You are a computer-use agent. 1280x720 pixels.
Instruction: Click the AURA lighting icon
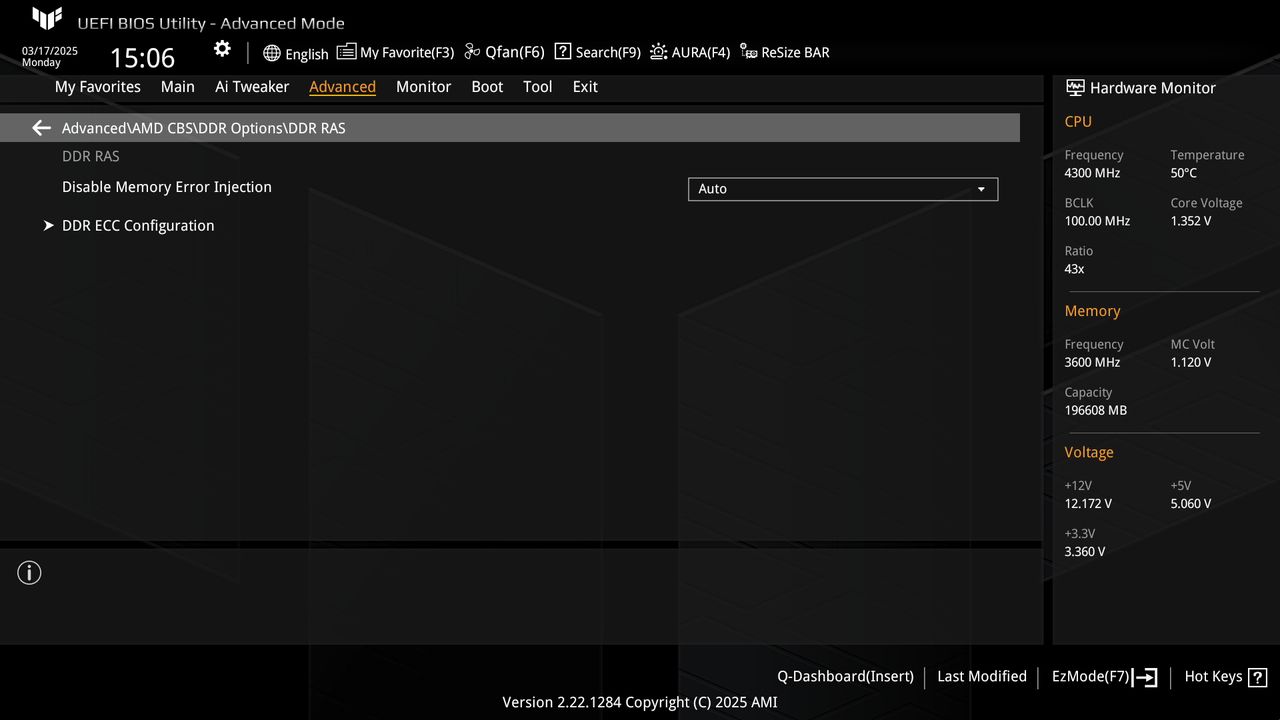coord(658,52)
